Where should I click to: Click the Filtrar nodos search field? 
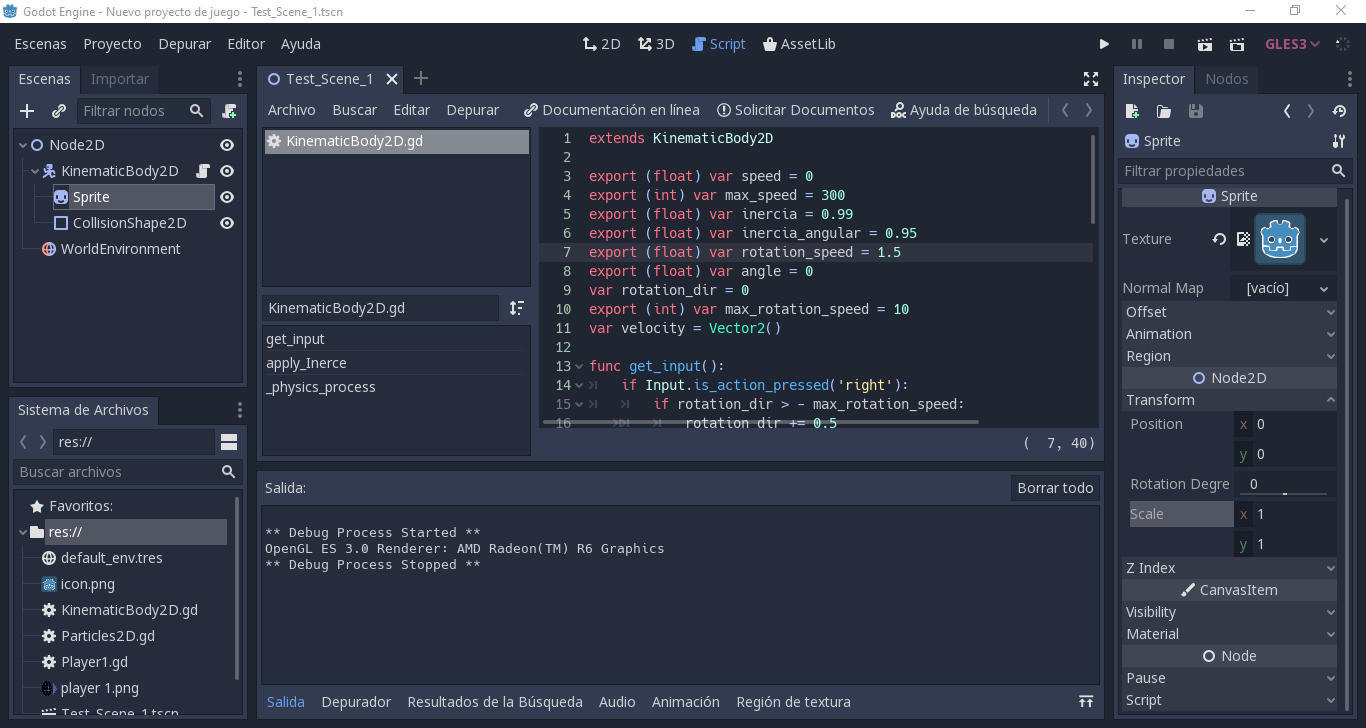tap(144, 111)
